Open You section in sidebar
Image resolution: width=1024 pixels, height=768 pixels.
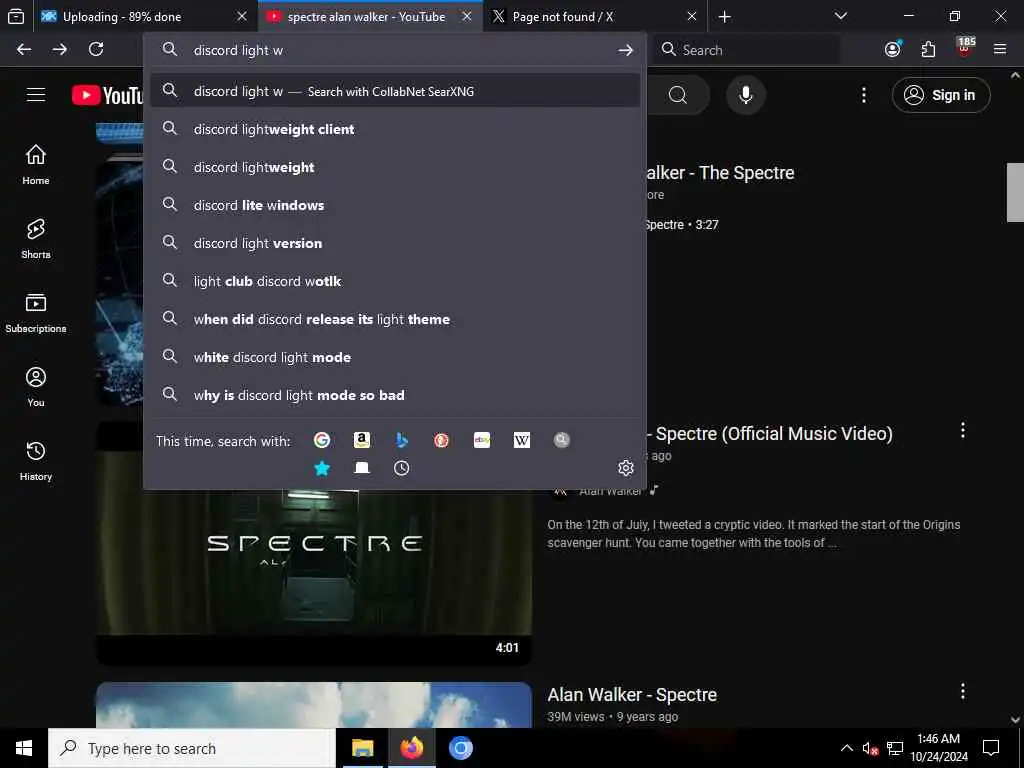[36, 387]
